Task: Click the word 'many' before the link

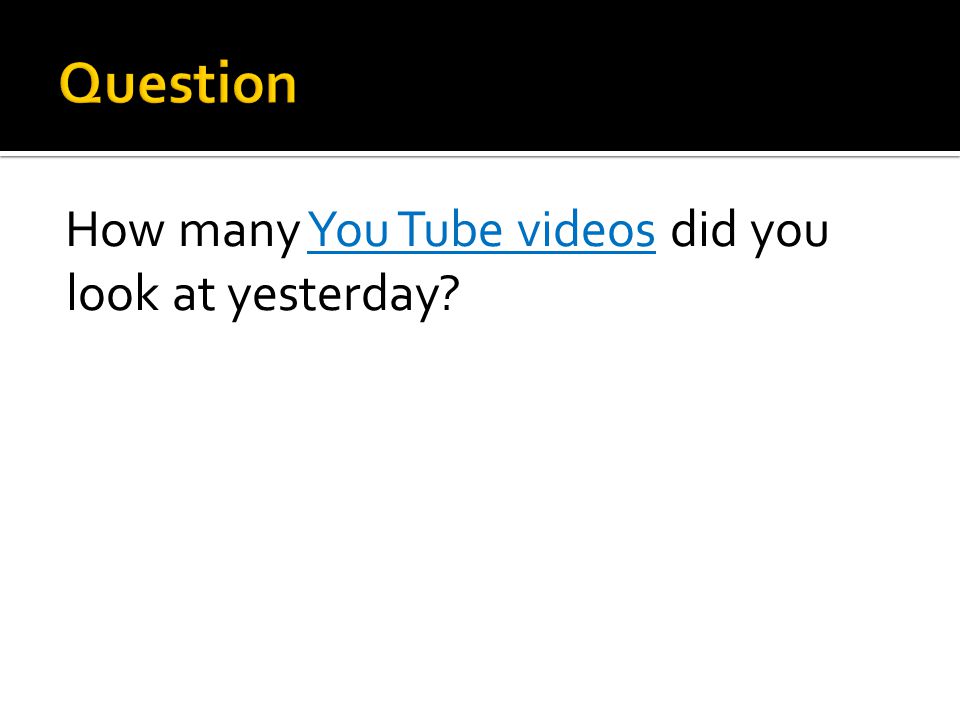Action: [239, 234]
